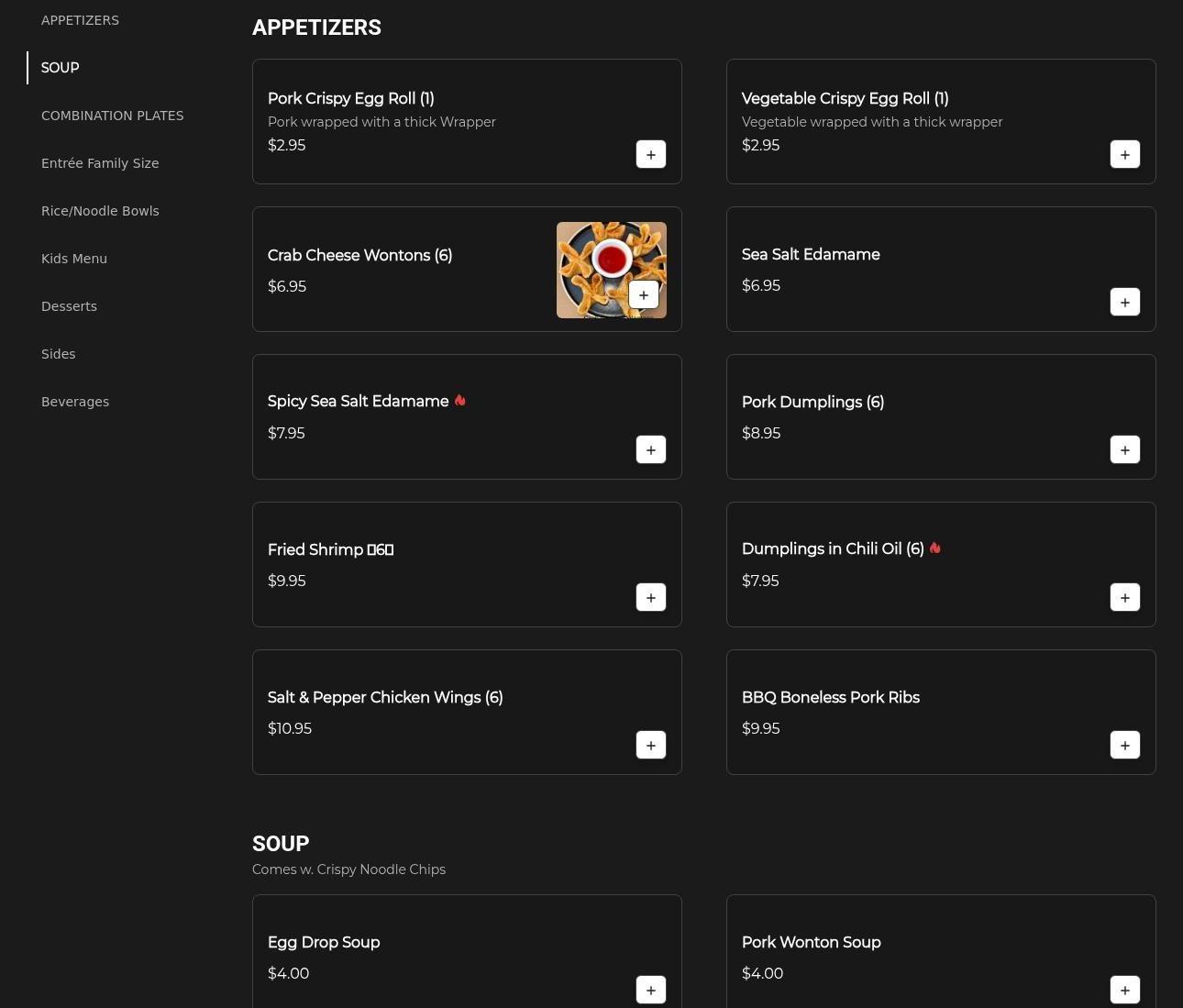The width and height of the screenshot is (1183, 1008).
Task: Open Spicy Sea Salt Edamame item title
Action: tap(358, 402)
